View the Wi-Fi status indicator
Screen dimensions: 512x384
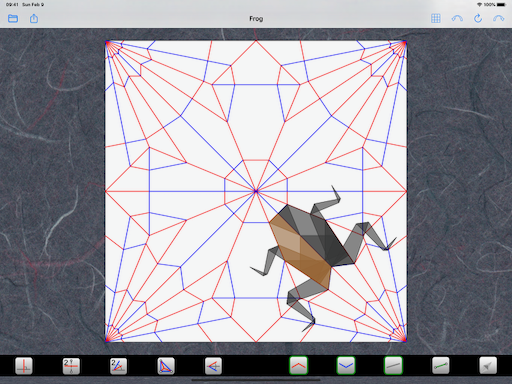tap(479, 5)
